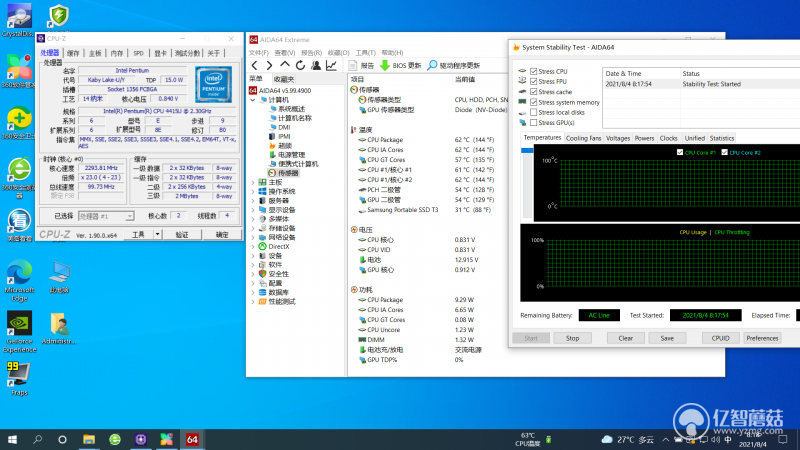Expand the 操作系统 tree node
Image resolution: width=800 pixels, height=450 pixels.
point(253,191)
